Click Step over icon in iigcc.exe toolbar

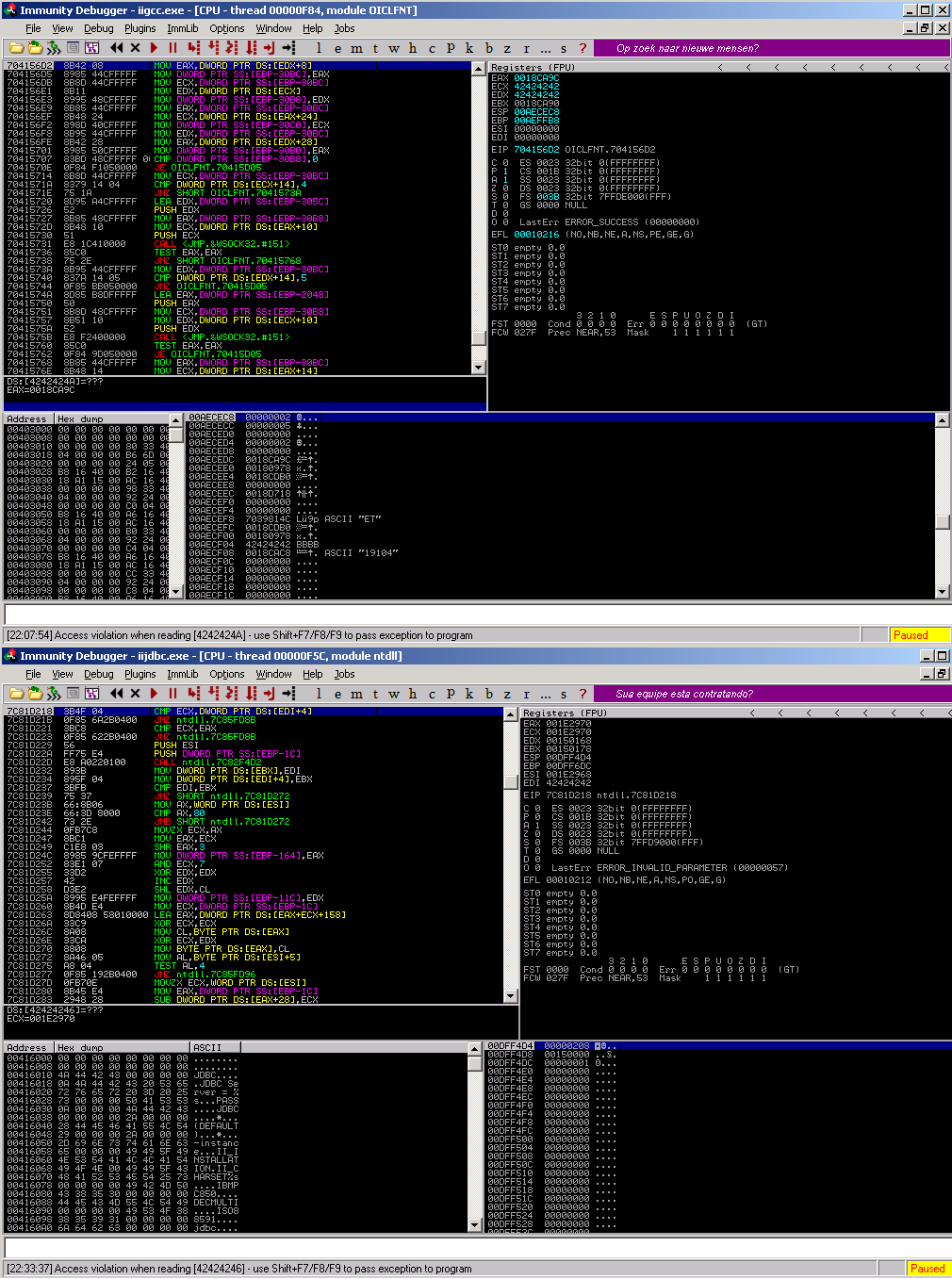213,48
